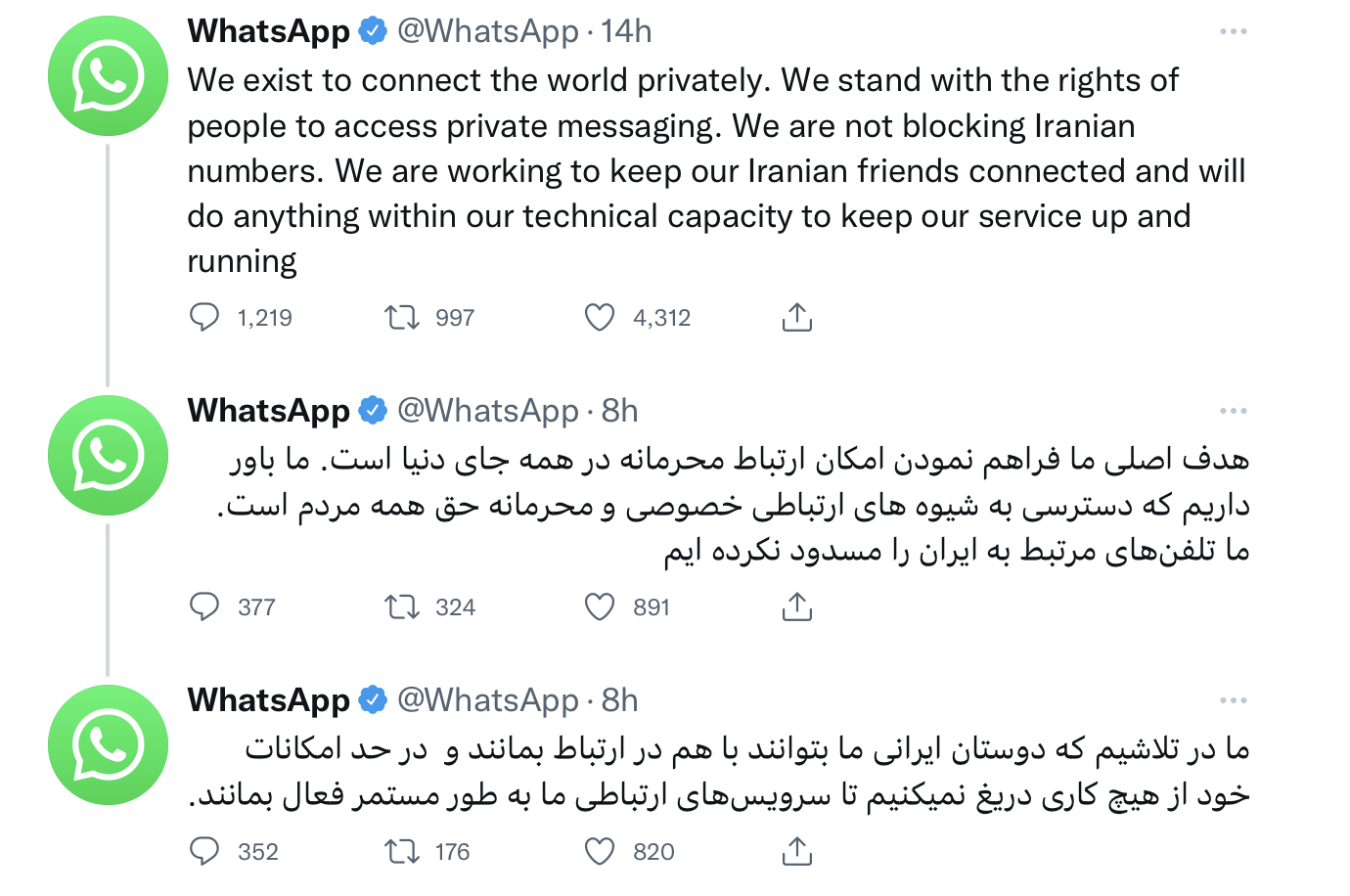The height and width of the screenshot is (896, 1350).
Task: Click the WhatsApp avatar on the bottom tweet
Action: (108, 745)
